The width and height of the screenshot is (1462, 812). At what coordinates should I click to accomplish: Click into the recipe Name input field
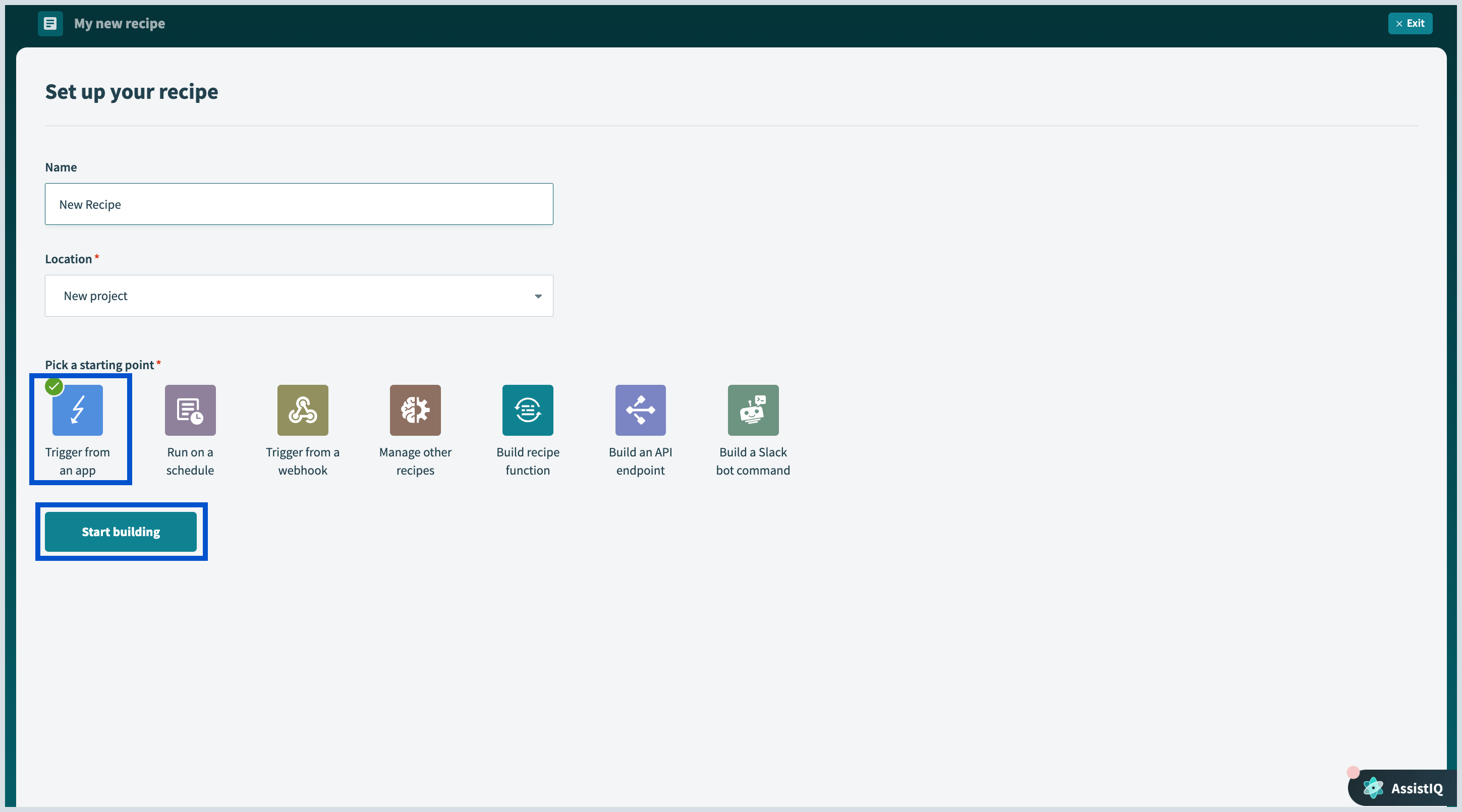[299, 204]
